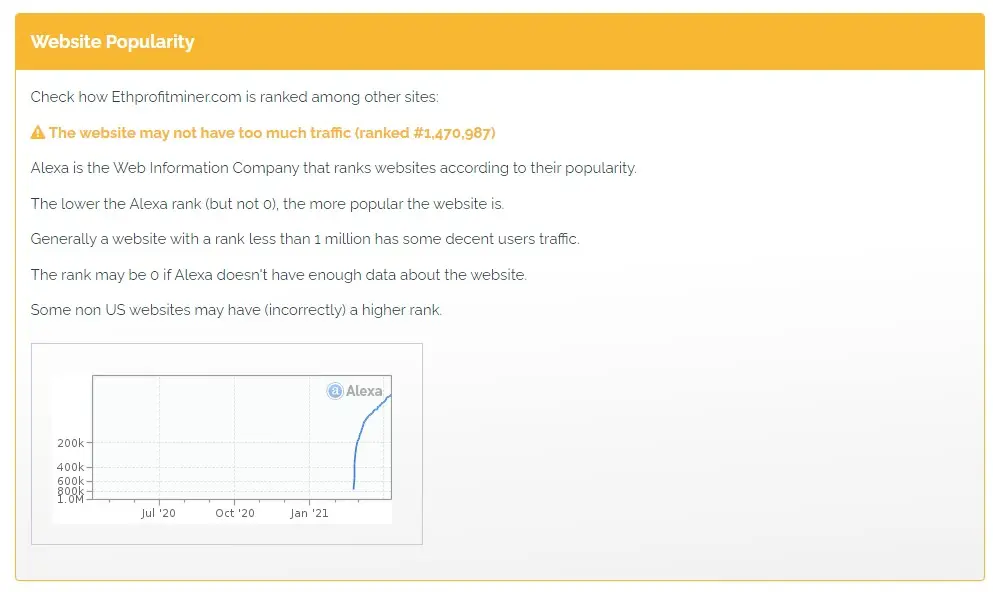993x592 pixels.
Task: Click the "Jul '20" axis label
Action: click(158, 513)
